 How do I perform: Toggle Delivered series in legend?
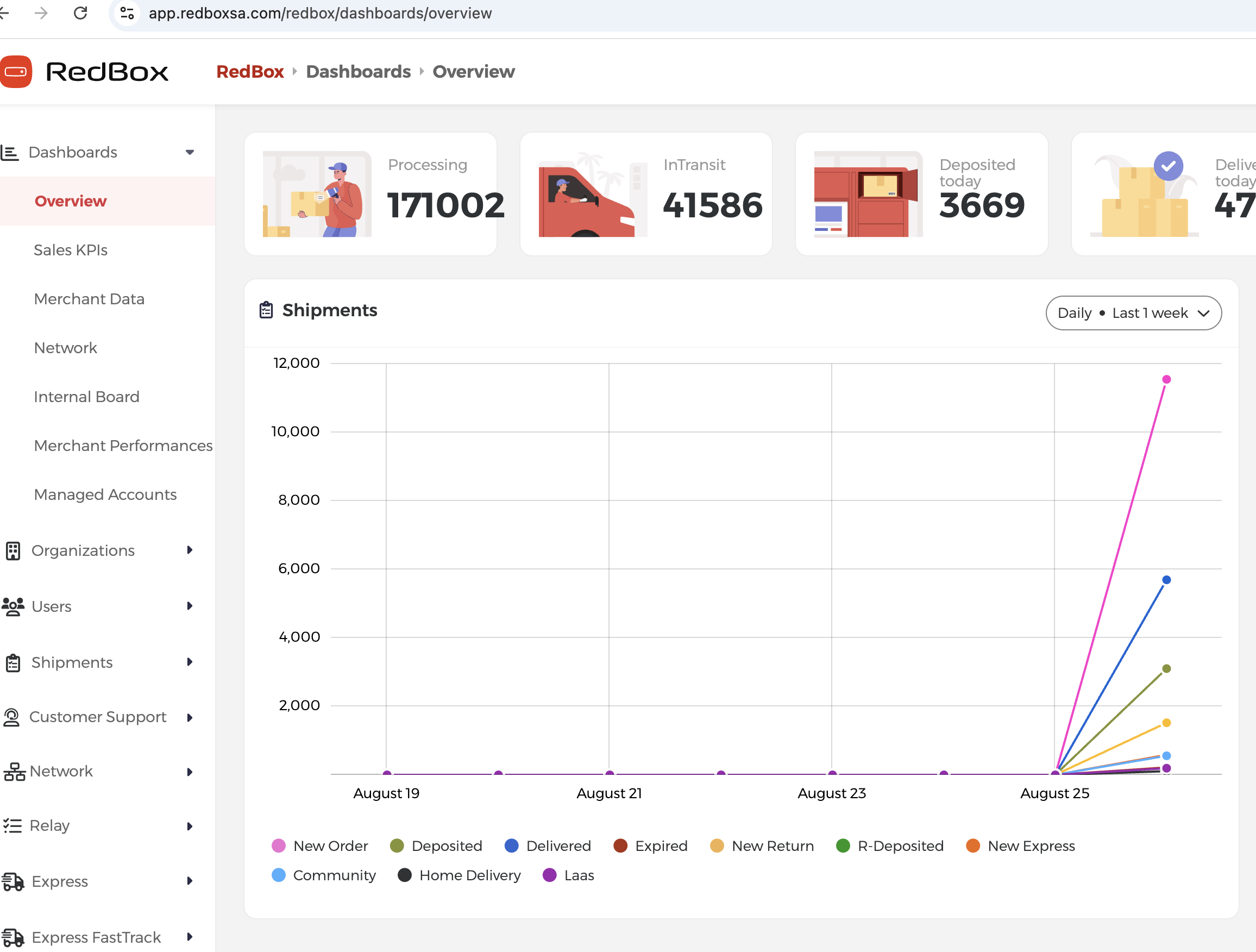click(x=548, y=846)
